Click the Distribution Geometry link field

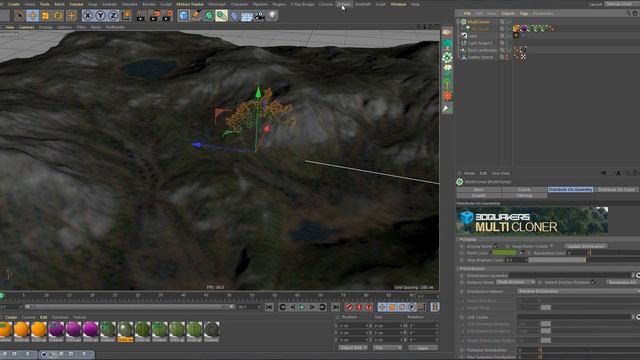(x=570, y=276)
